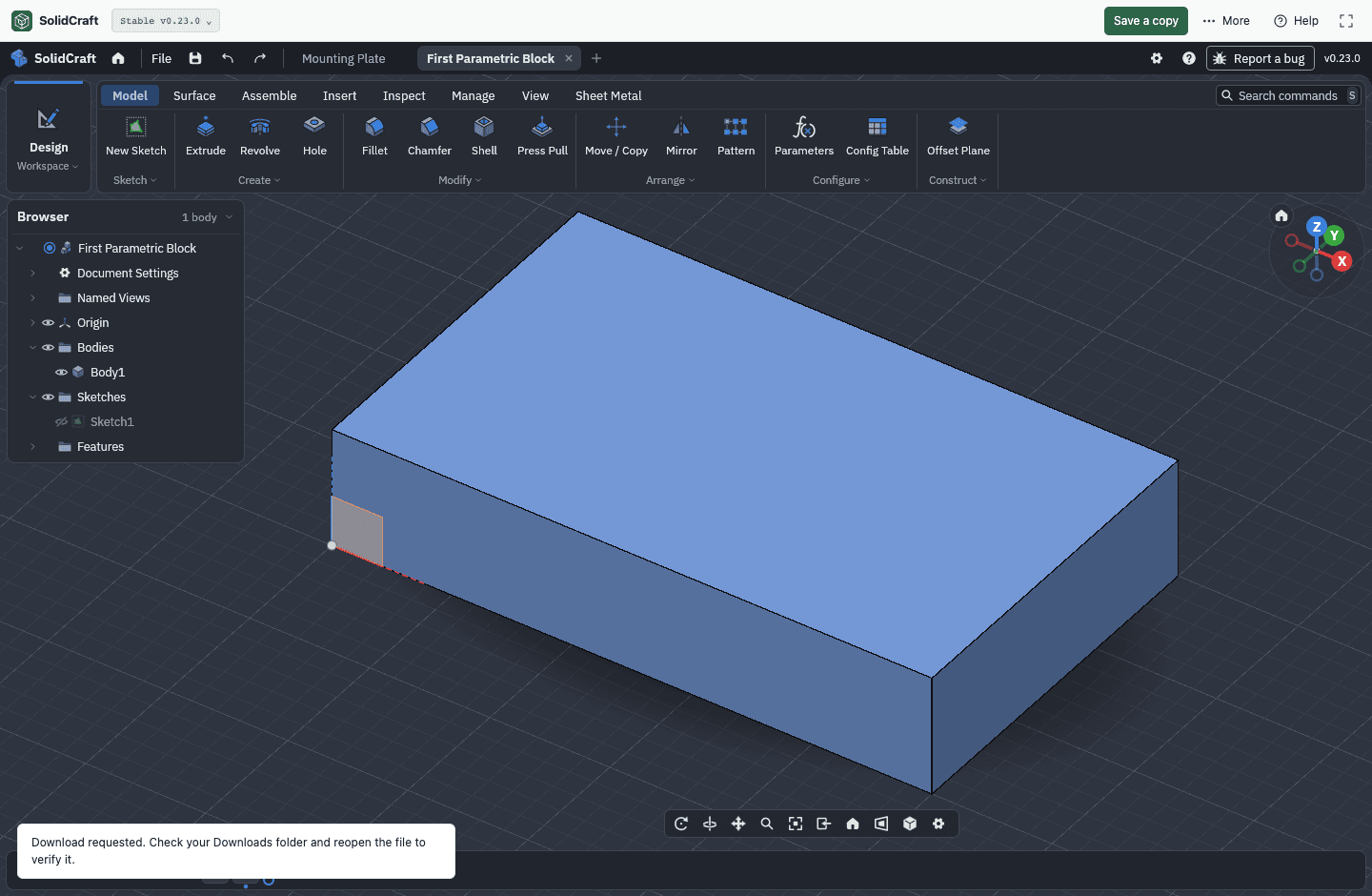The width and height of the screenshot is (1372, 896).
Task: Apply the Fillet tool
Action: (374, 136)
